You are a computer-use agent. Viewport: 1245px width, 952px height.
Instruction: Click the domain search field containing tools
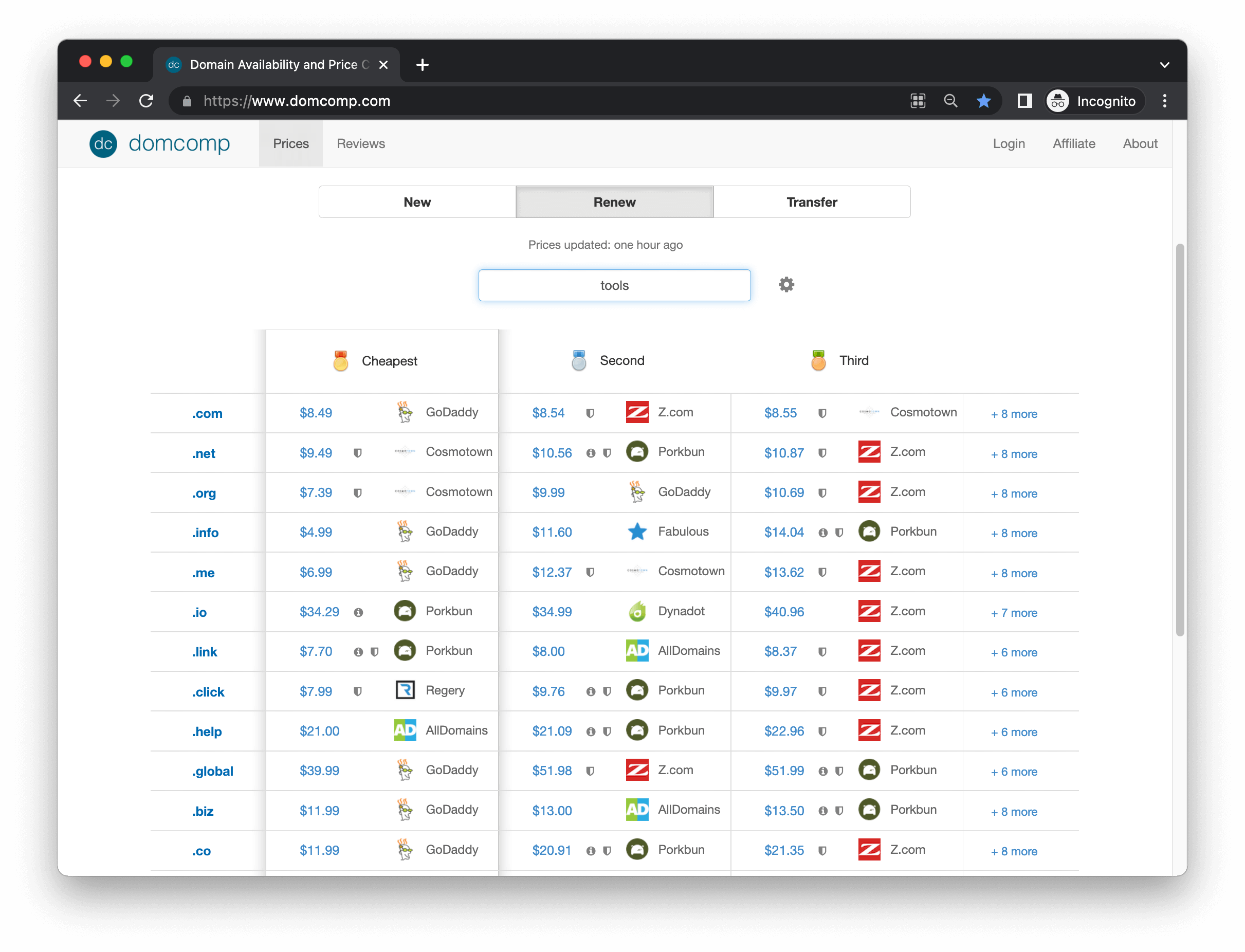click(614, 285)
